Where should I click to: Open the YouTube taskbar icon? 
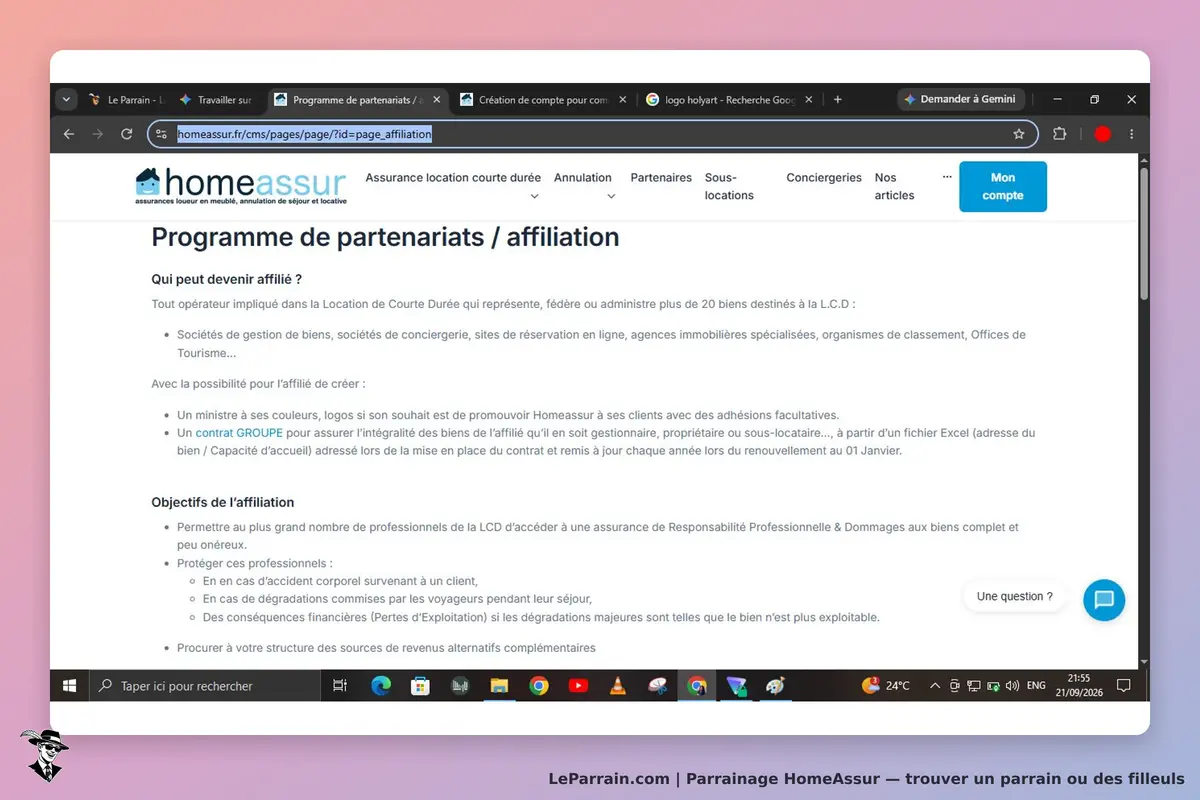point(578,686)
